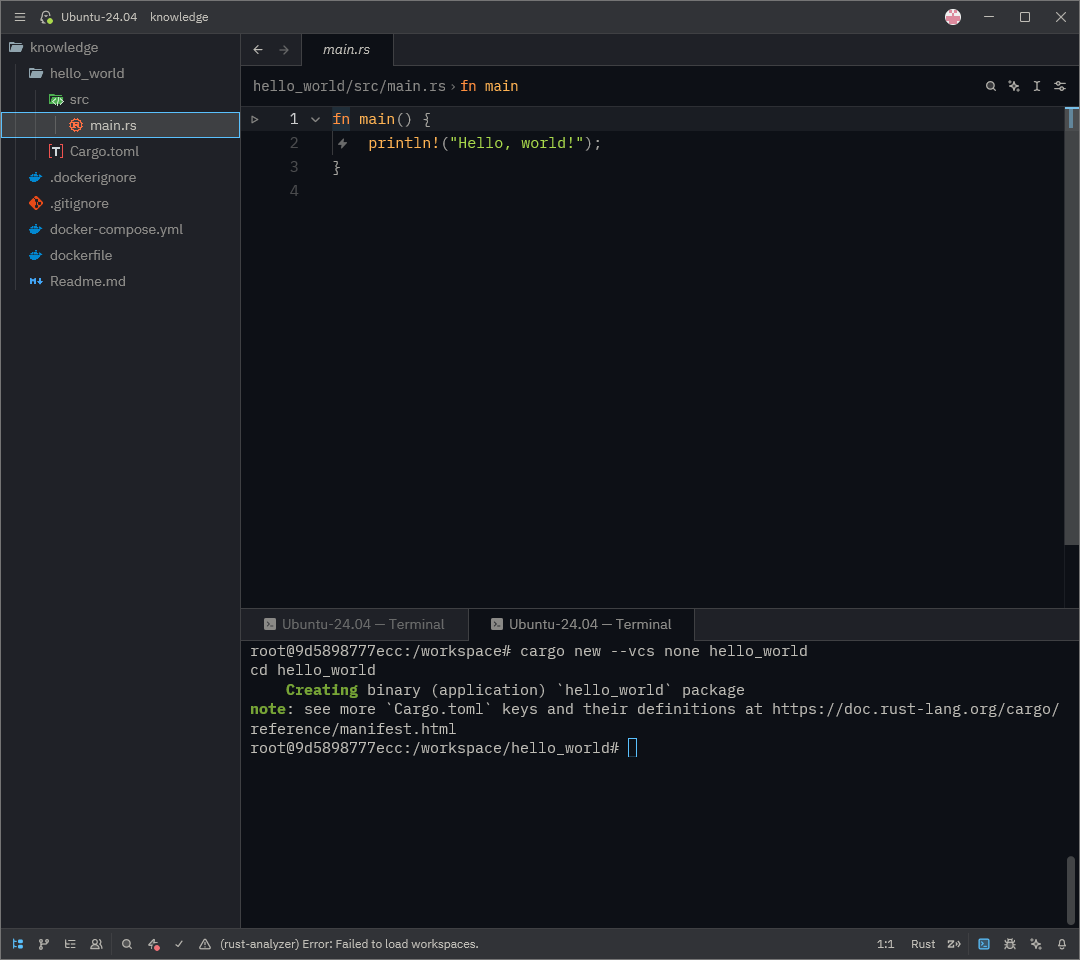1080x960 pixels.
Task: Open editor controls sliders icon
Action: [1060, 86]
